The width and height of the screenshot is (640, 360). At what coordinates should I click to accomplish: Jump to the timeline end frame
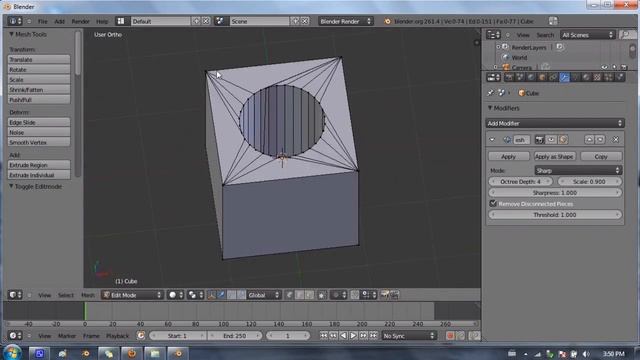tap(373, 336)
